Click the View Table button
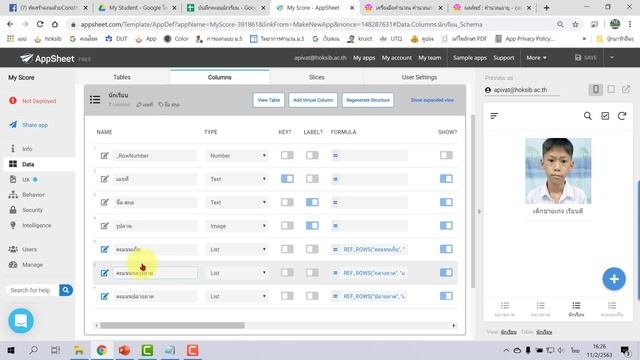 coord(269,100)
